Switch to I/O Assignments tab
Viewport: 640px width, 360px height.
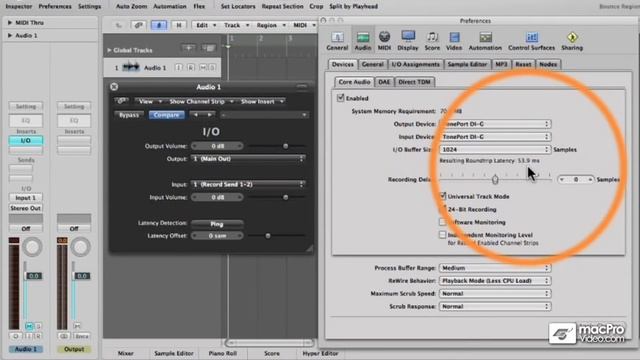click(x=416, y=64)
